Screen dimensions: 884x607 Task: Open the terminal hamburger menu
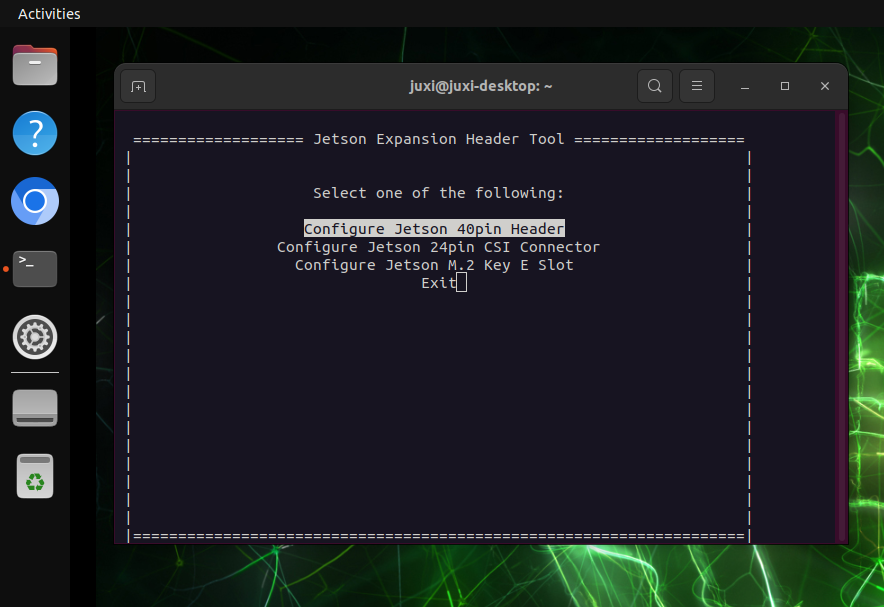tap(697, 86)
